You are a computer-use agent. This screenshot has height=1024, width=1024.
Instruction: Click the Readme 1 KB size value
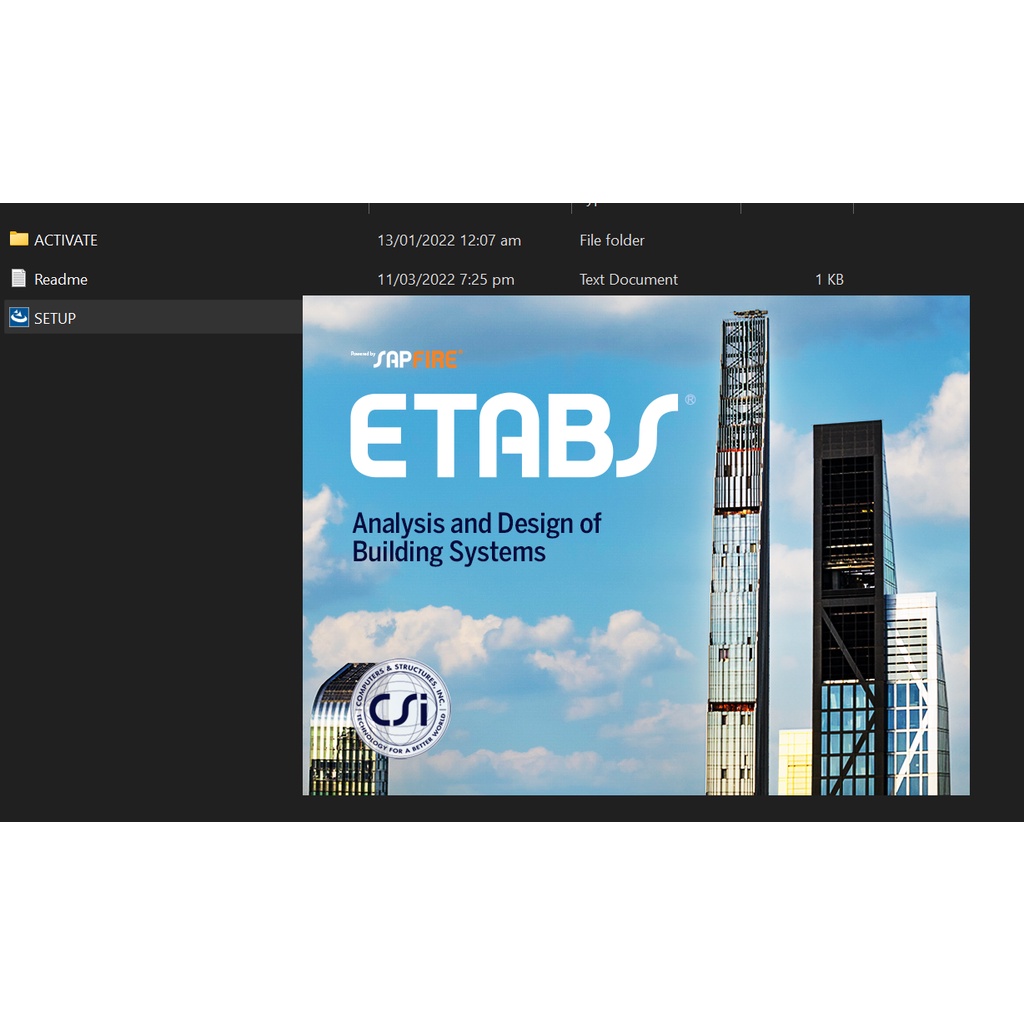point(829,280)
